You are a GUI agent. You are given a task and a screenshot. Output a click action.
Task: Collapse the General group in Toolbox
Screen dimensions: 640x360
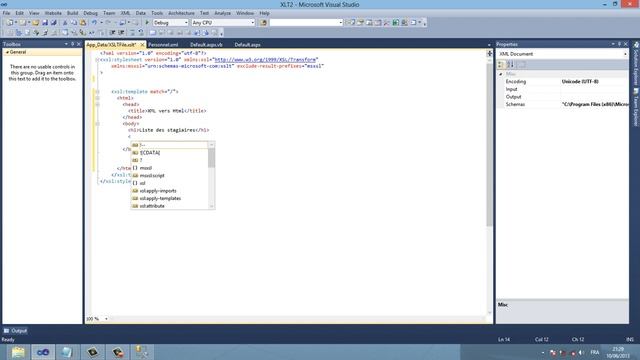coord(7,52)
